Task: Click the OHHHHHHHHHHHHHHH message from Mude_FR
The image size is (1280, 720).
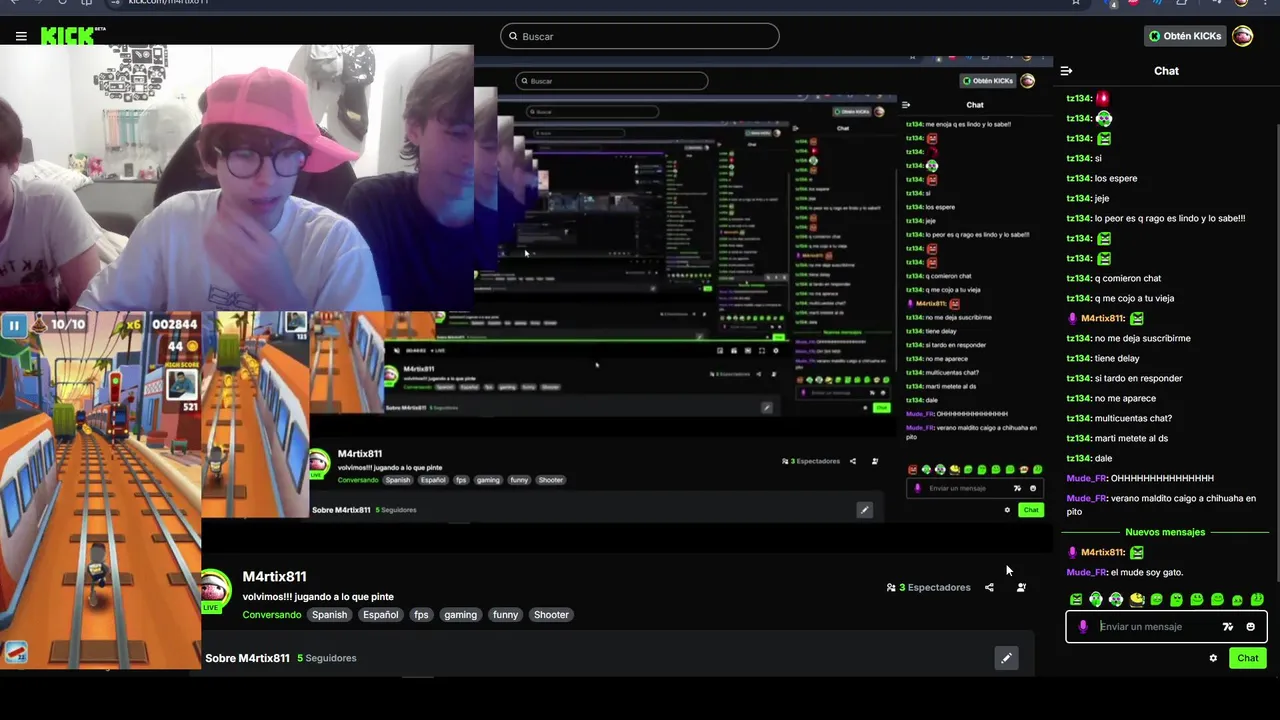Action: tap(1162, 479)
